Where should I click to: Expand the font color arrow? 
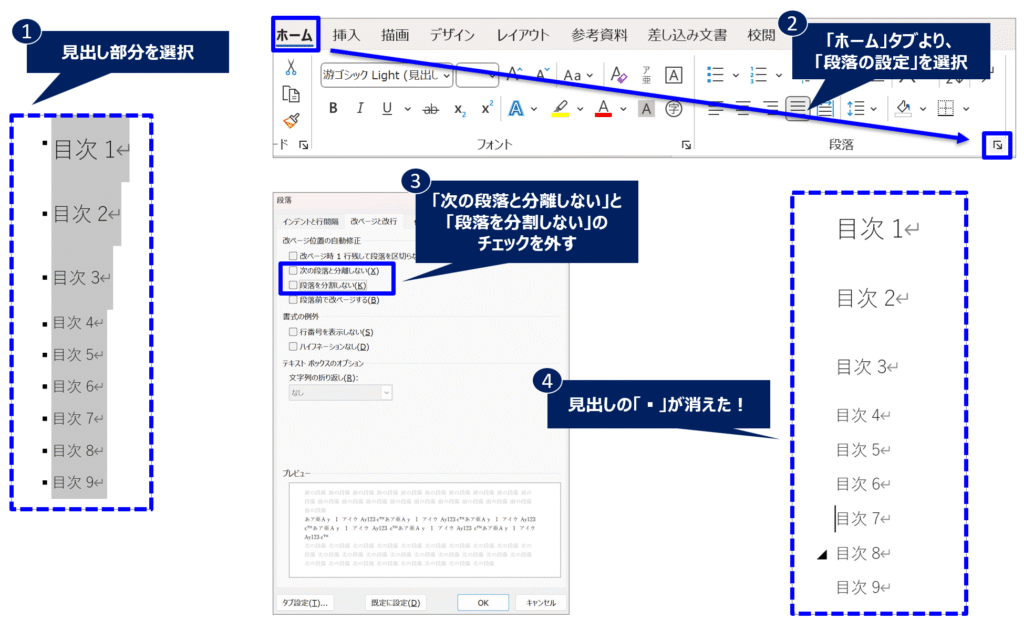point(623,109)
